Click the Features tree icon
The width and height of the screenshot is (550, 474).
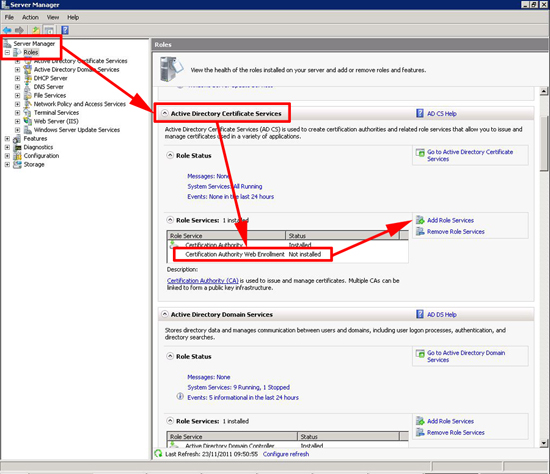click(x=17, y=139)
